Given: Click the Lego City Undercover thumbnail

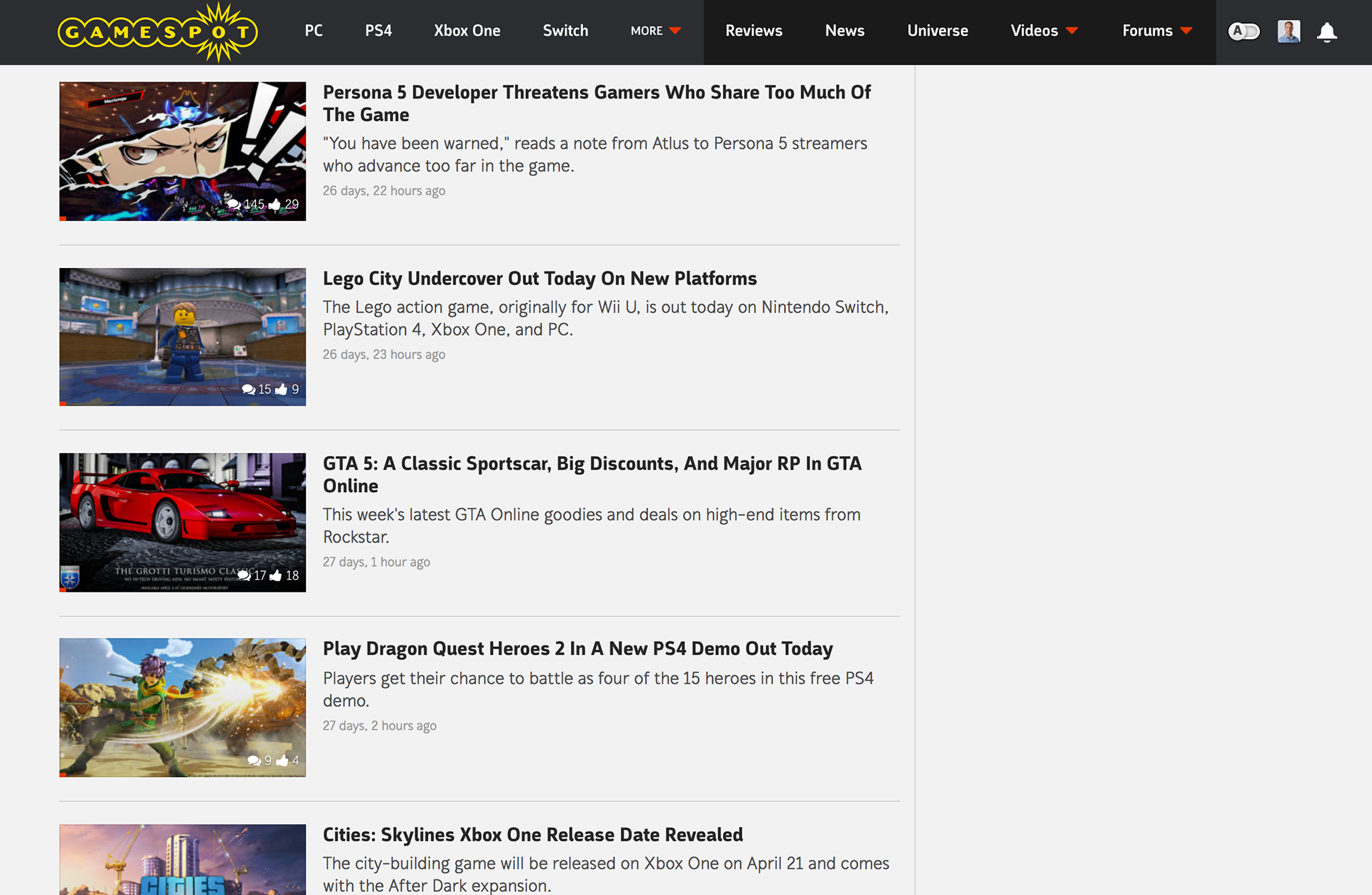Looking at the screenshot, I should tap(182, 337).
